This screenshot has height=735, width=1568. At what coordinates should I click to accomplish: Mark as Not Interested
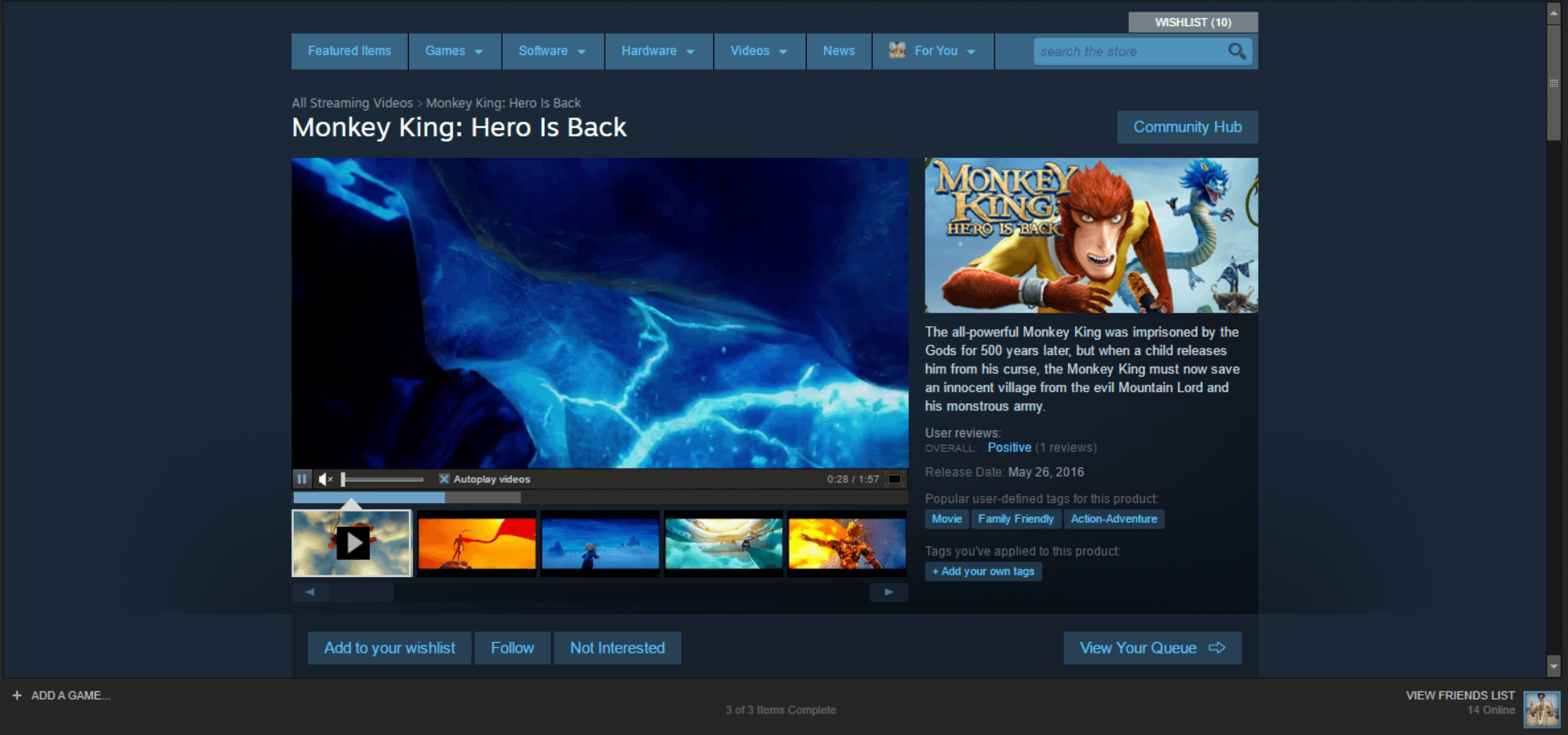617,648
